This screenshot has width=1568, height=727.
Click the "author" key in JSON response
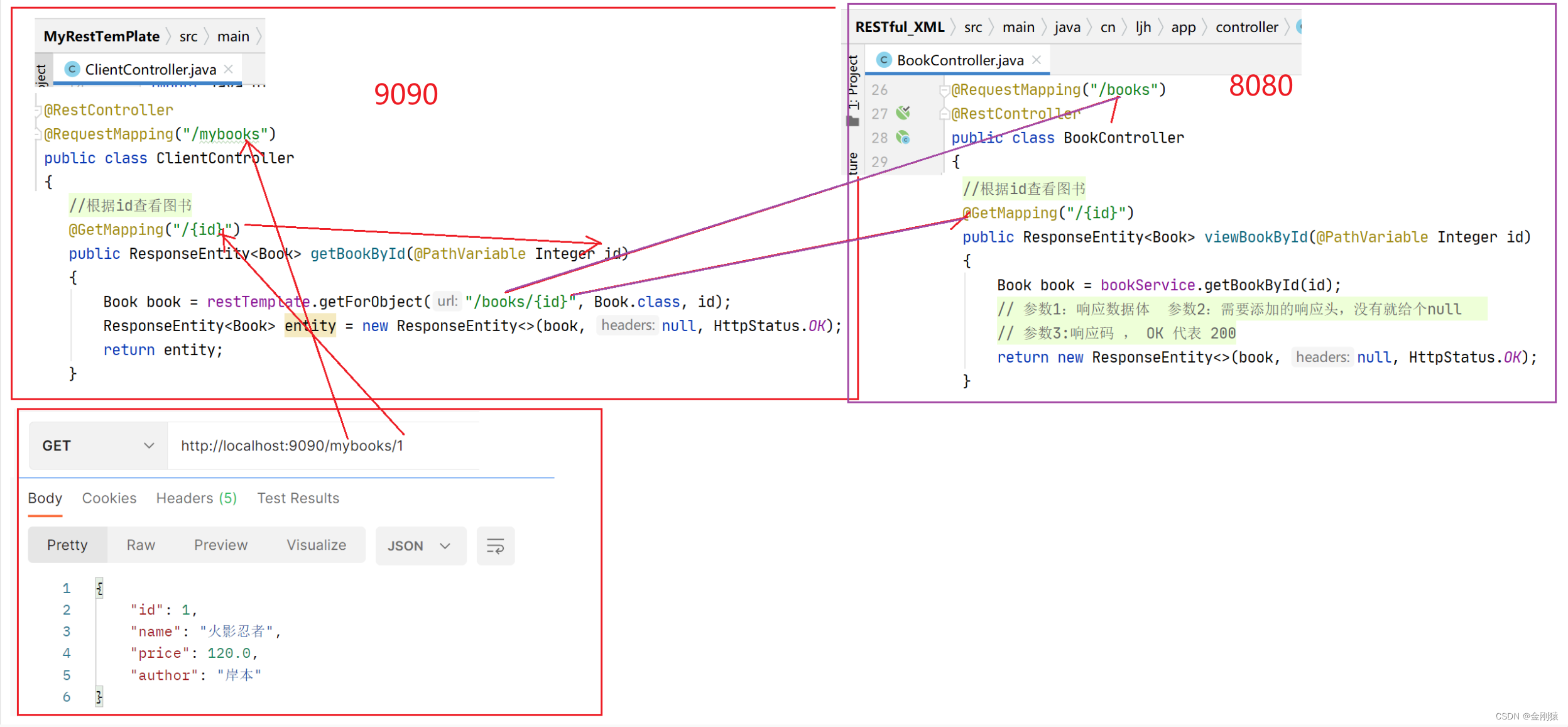[x=164, y=675]
